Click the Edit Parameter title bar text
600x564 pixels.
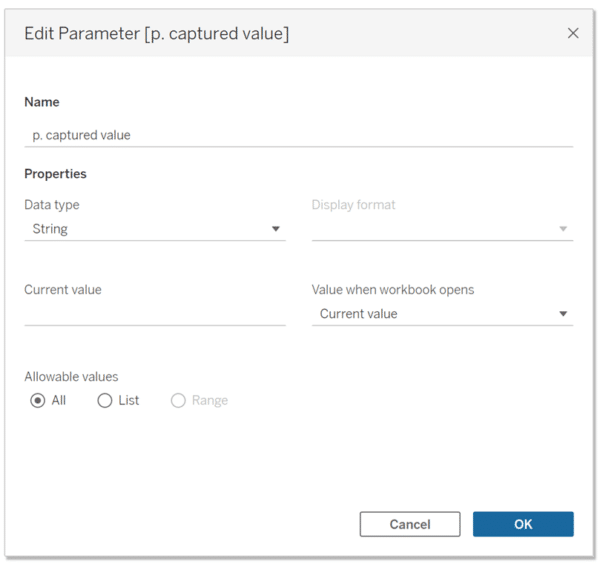click(x=157, y=34)
